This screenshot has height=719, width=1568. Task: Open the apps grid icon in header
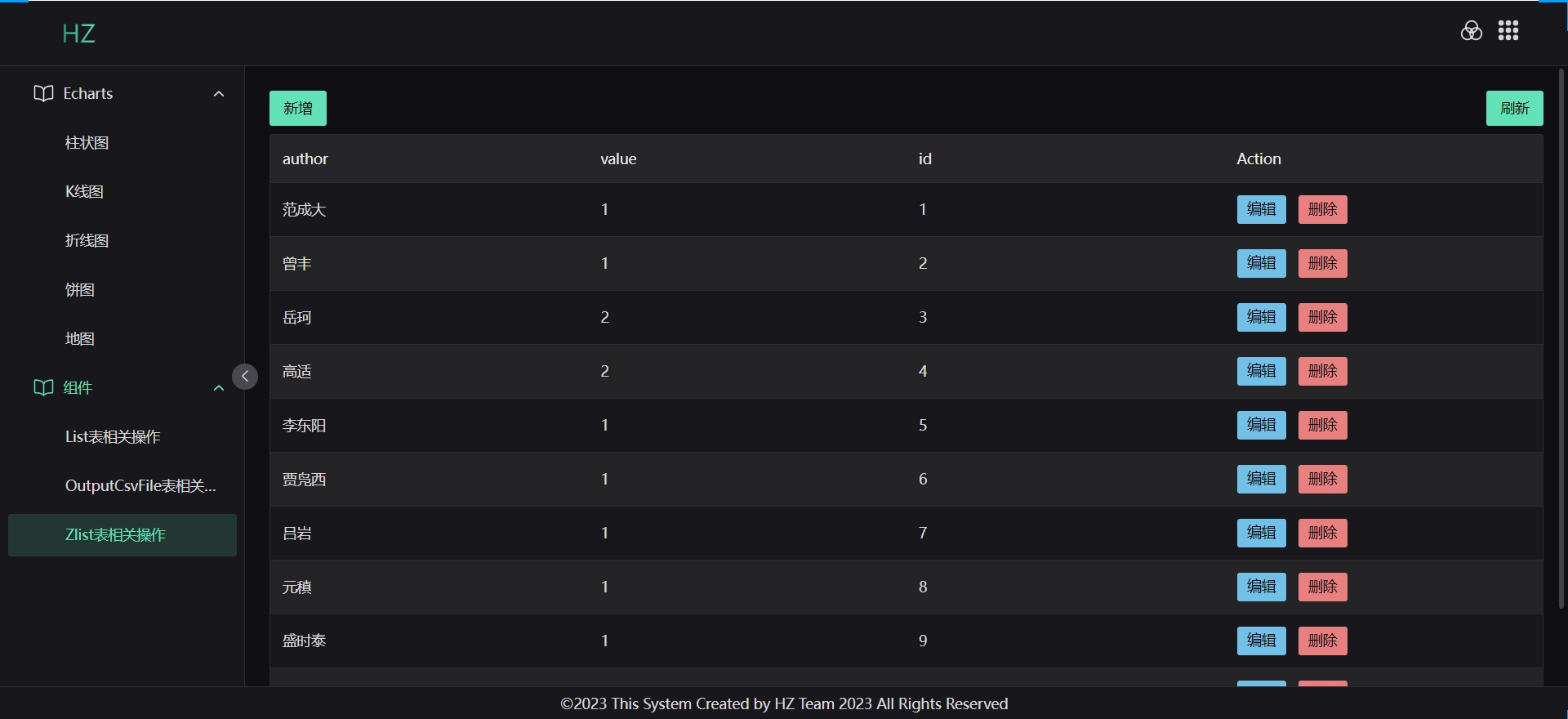(x=1508, y=31)
